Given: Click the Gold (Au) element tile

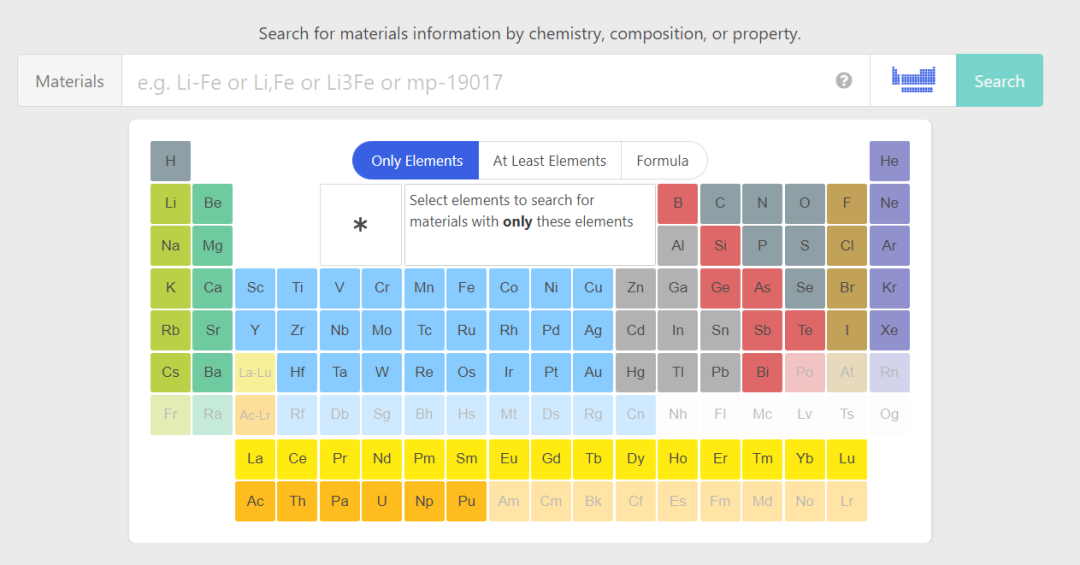Looking at the screenshot, I should (x=593, y=373).
